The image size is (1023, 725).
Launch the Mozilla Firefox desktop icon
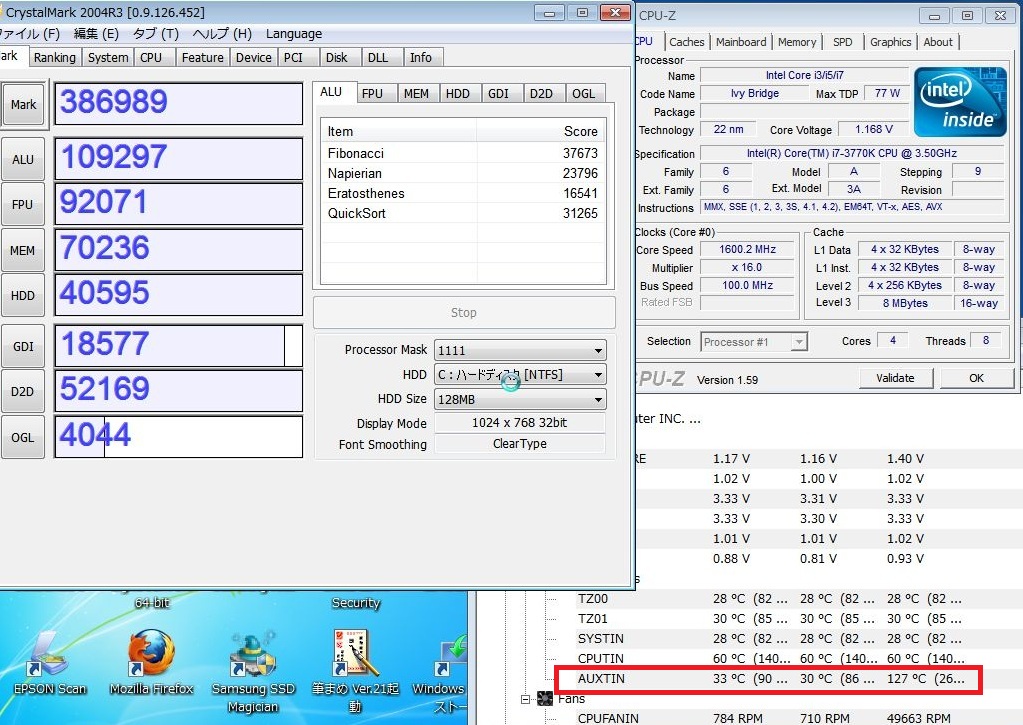point(152,656)
